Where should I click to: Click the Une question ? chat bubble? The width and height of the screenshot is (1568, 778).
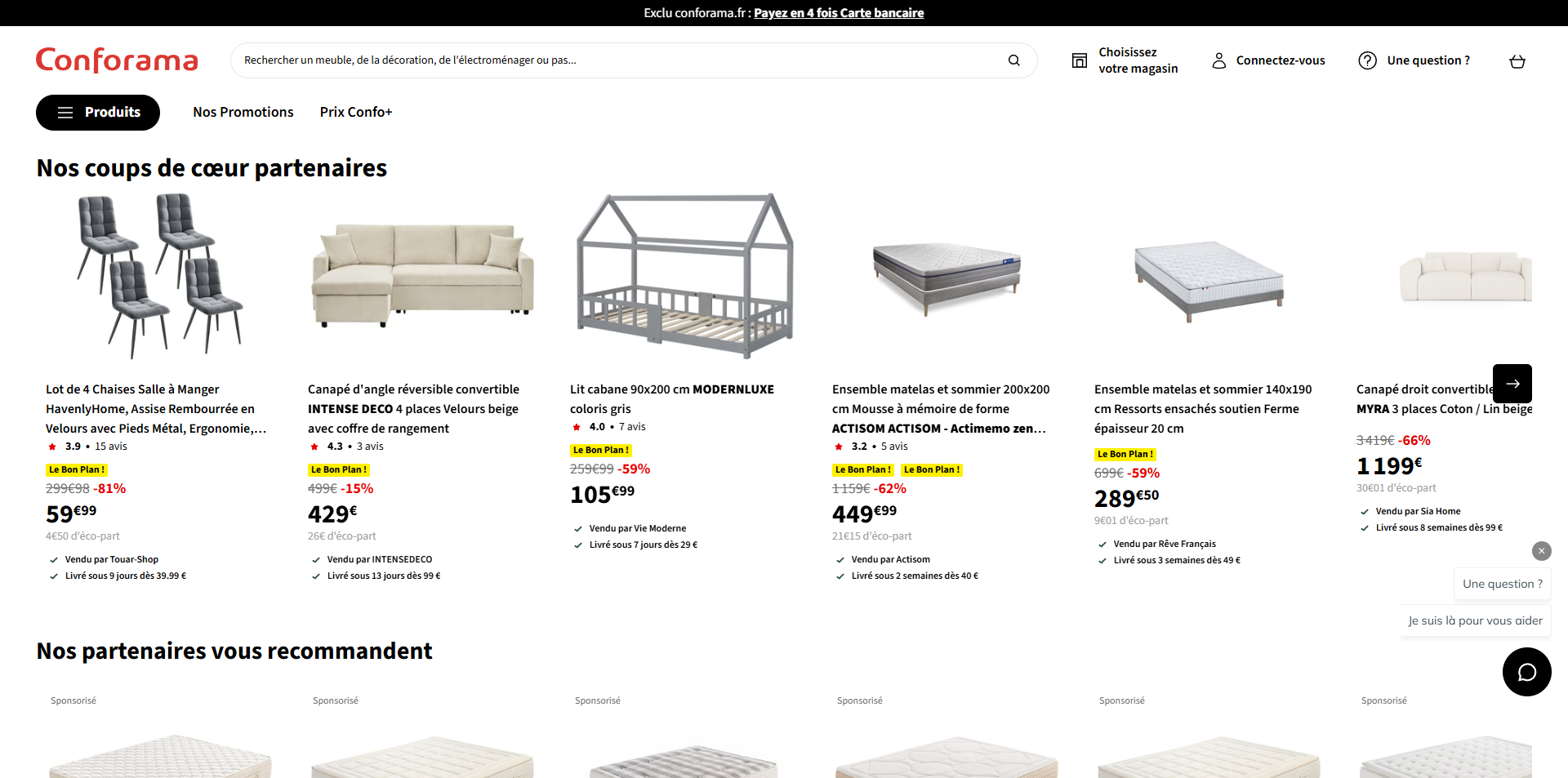1502,584
